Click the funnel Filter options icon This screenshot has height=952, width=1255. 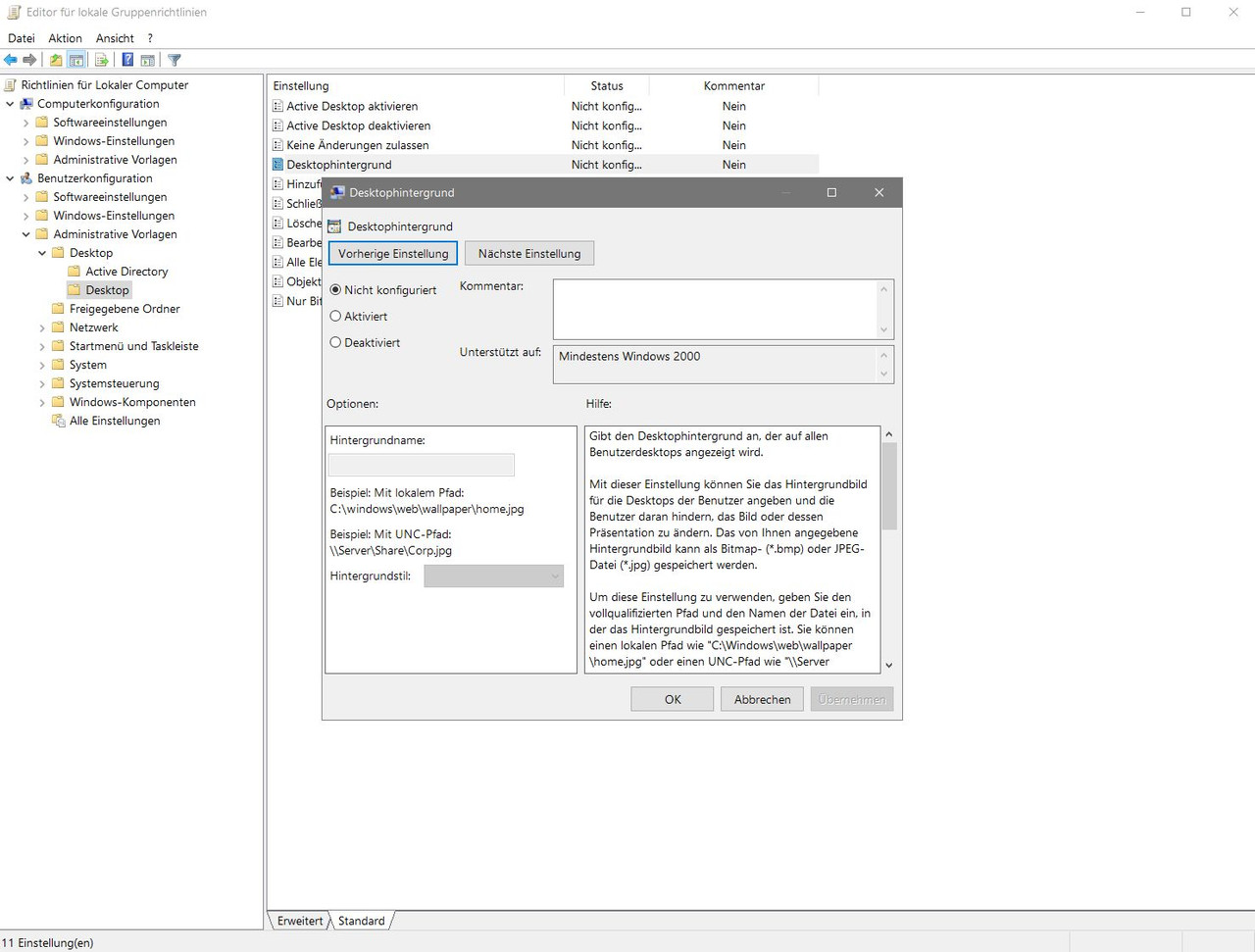coord(175,60)
